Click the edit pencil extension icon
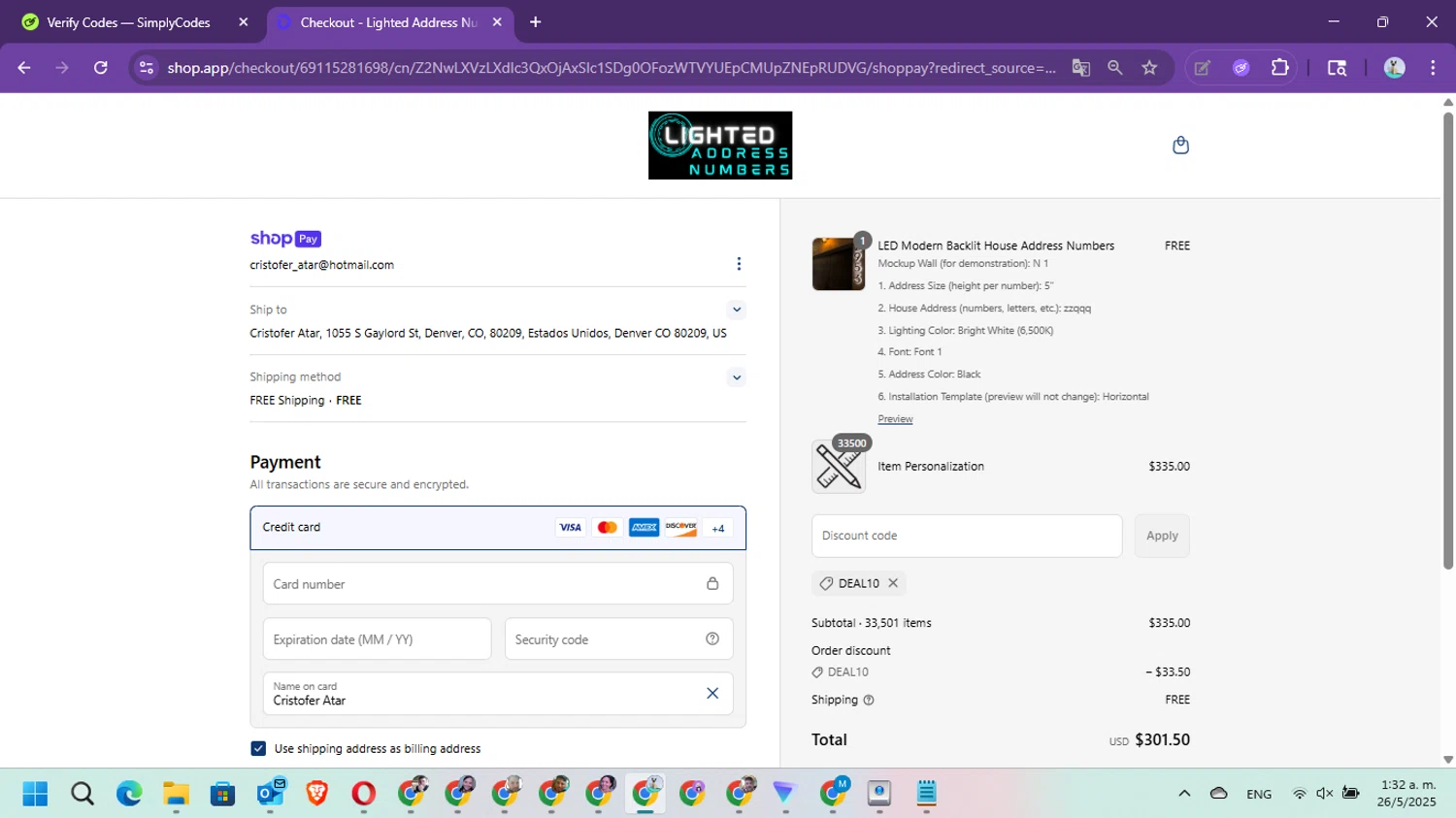Viewport: 1456px width, 818px height. (1203, 68)
